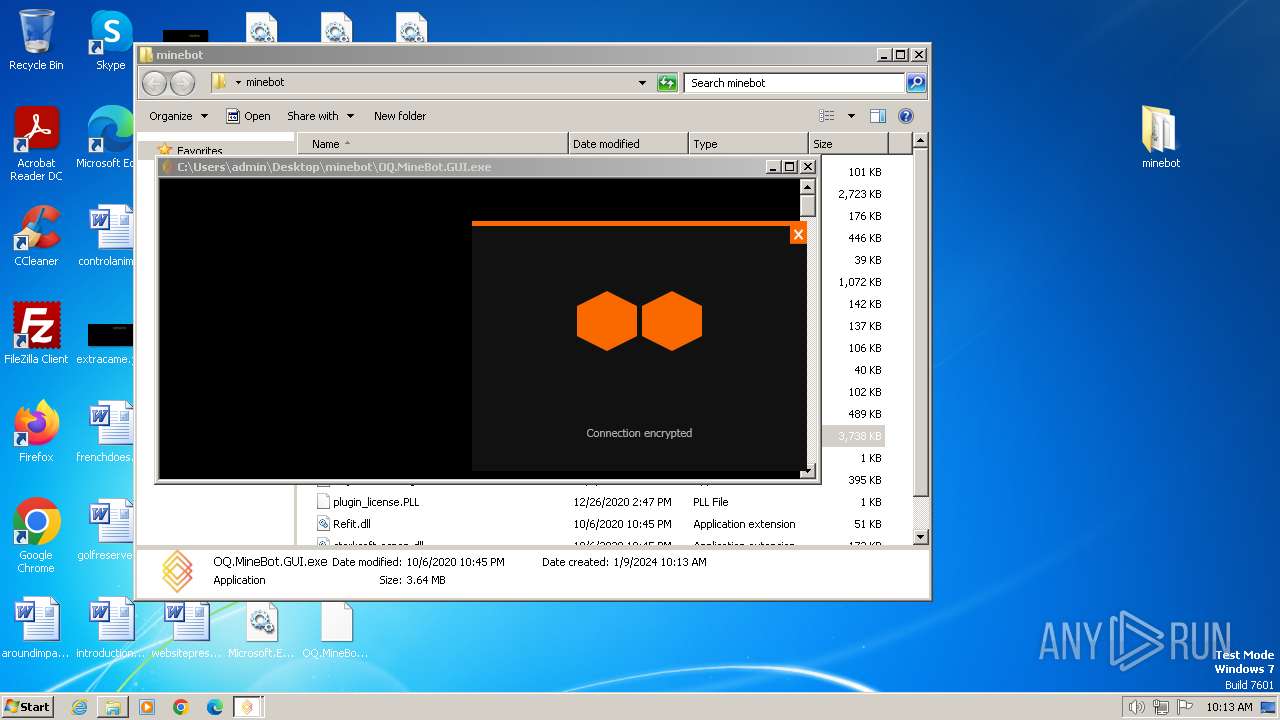Screen dimensions: 1280x720
Task: Open controlanim Word document icon
Action: (x=108, y=236)
